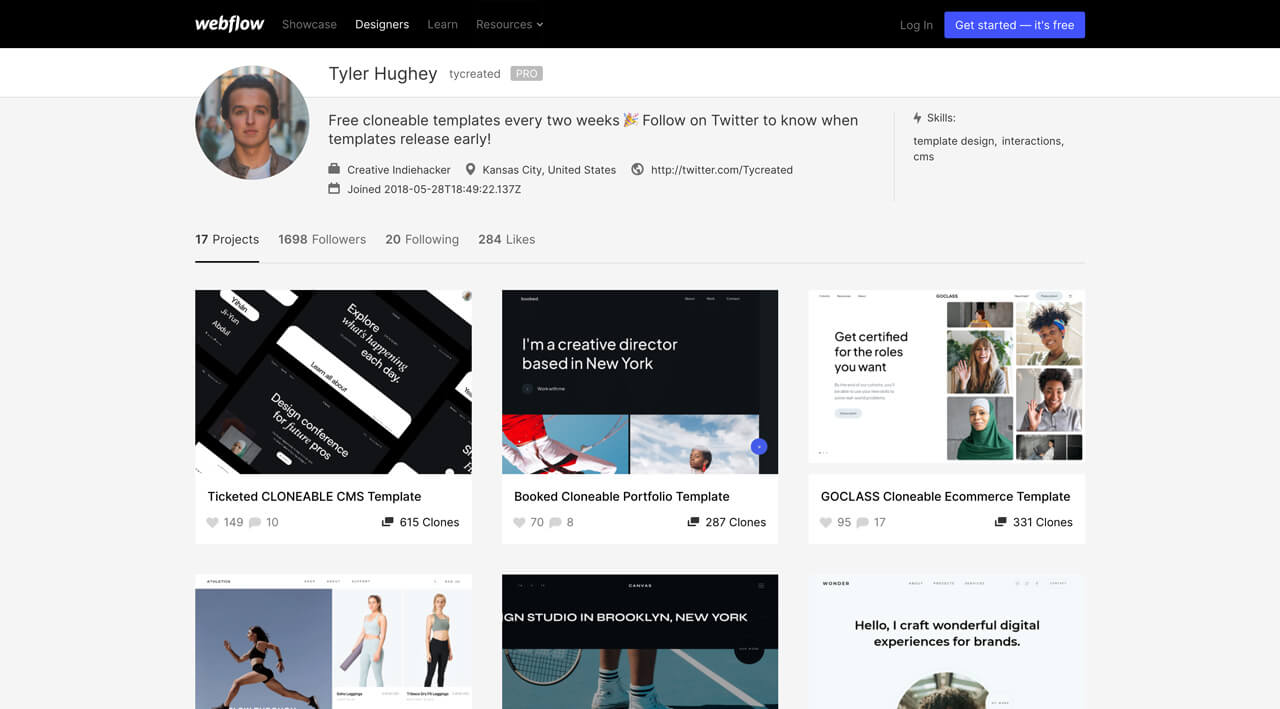
Task: Open the twitter.com/Tycreated link
Action: (721, 170)
